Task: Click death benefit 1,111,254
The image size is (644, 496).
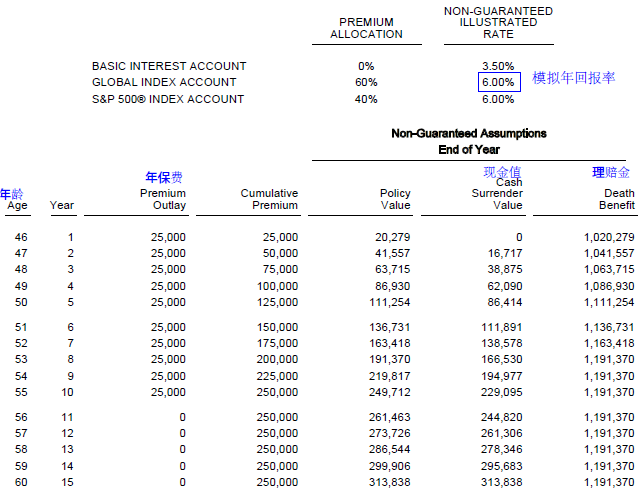Action: click(x=609, y=302)
